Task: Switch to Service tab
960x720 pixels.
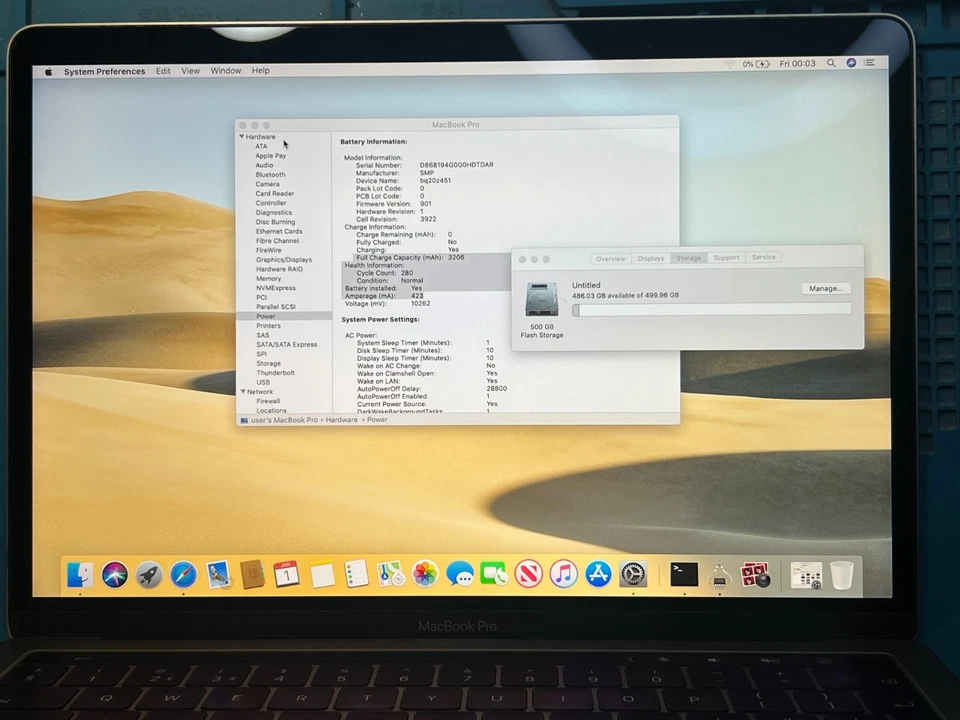Action: [763, 257]
